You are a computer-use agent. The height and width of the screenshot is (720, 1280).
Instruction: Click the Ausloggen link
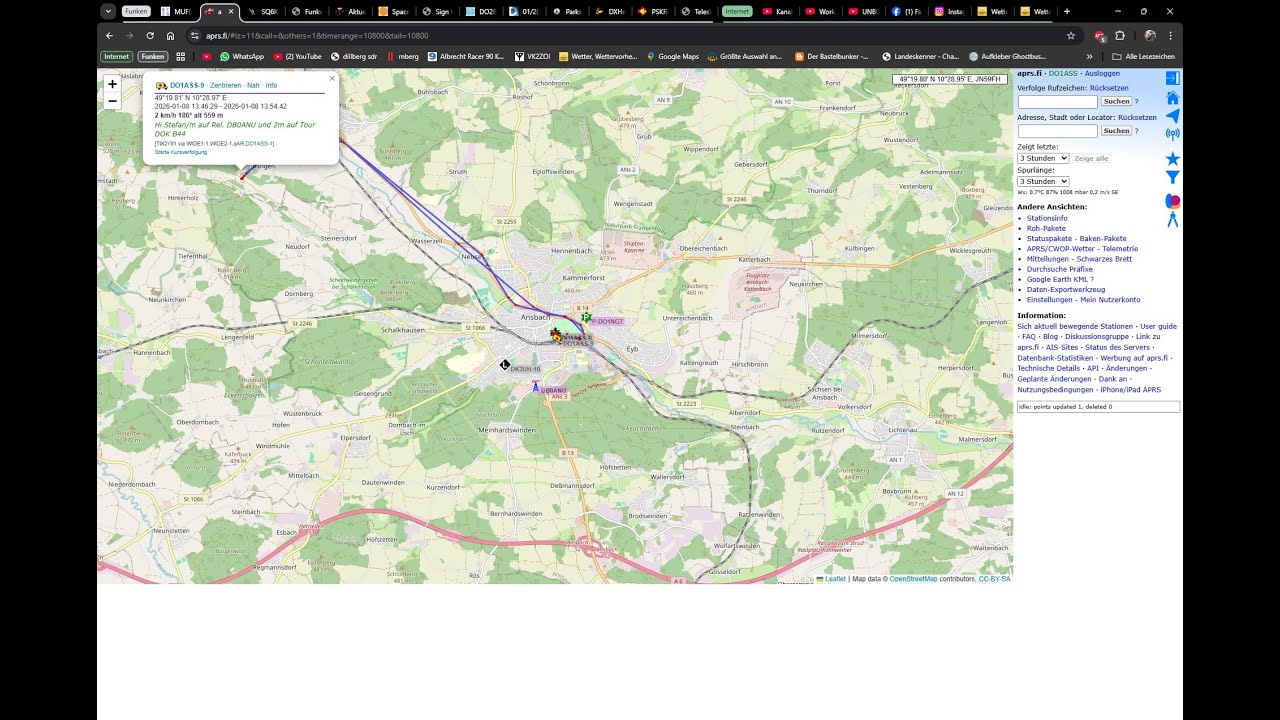coord(1102,74)
